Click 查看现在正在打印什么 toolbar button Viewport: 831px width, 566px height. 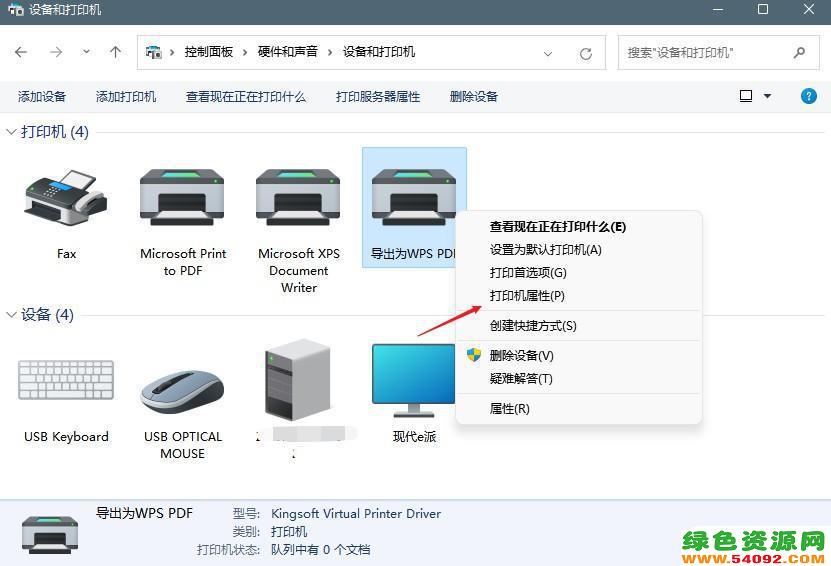[x=245, y=96]
